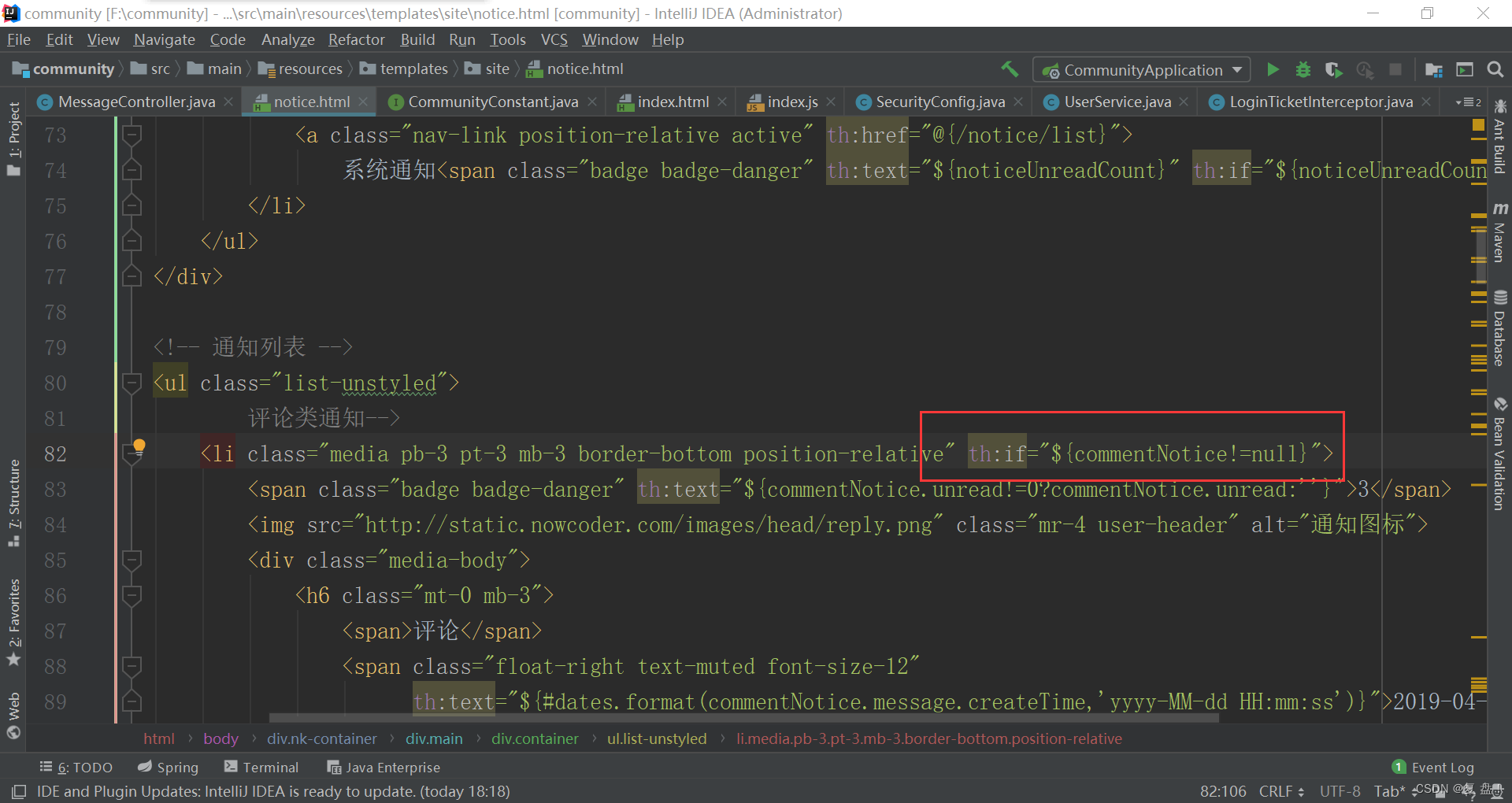1512x803 pixels.
Task: Switch to the LoginTicketInterceptor.java tab
Action: pyautogui.click(x=1321, y=102)
